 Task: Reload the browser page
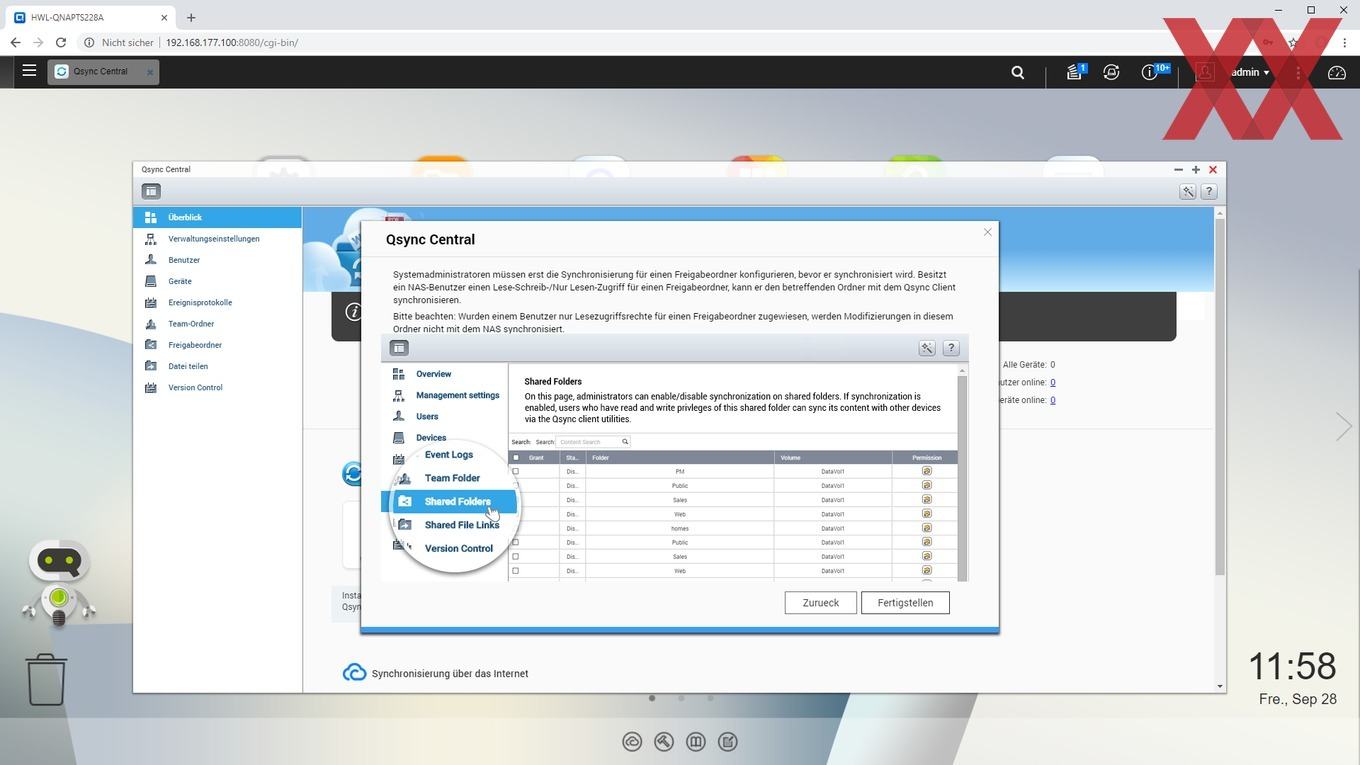[61, 43]
